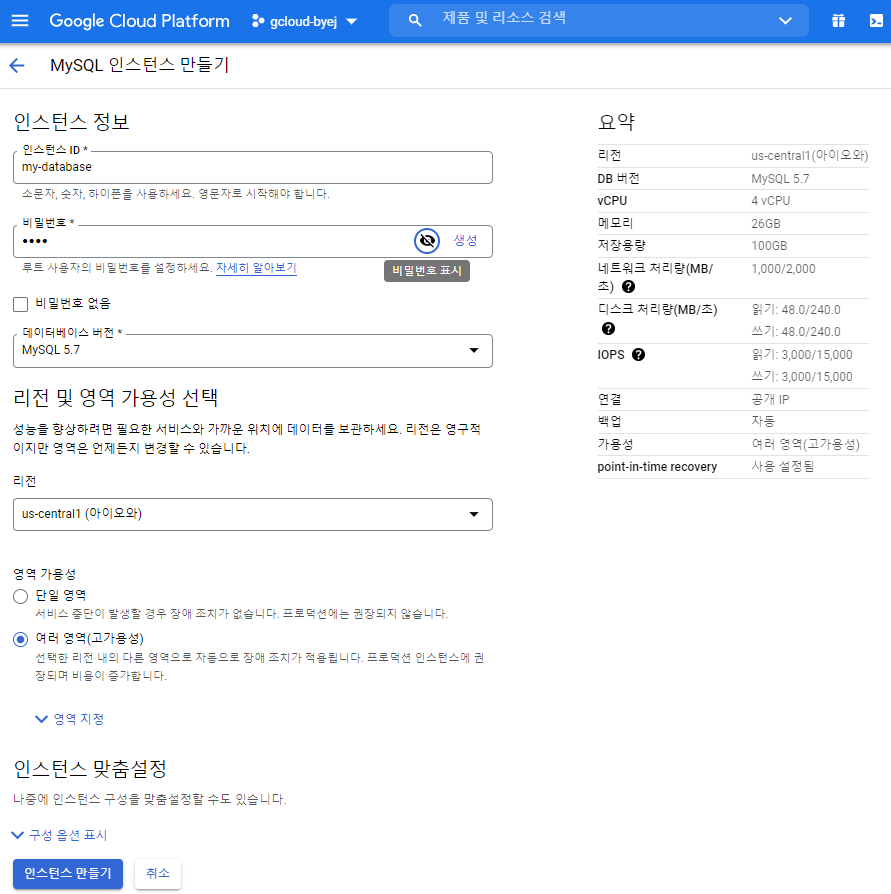Click summary DB 버전 value MySQL 5.7
Image resolution: width=891 pixels, height=894 pixels.
[780, 178]
